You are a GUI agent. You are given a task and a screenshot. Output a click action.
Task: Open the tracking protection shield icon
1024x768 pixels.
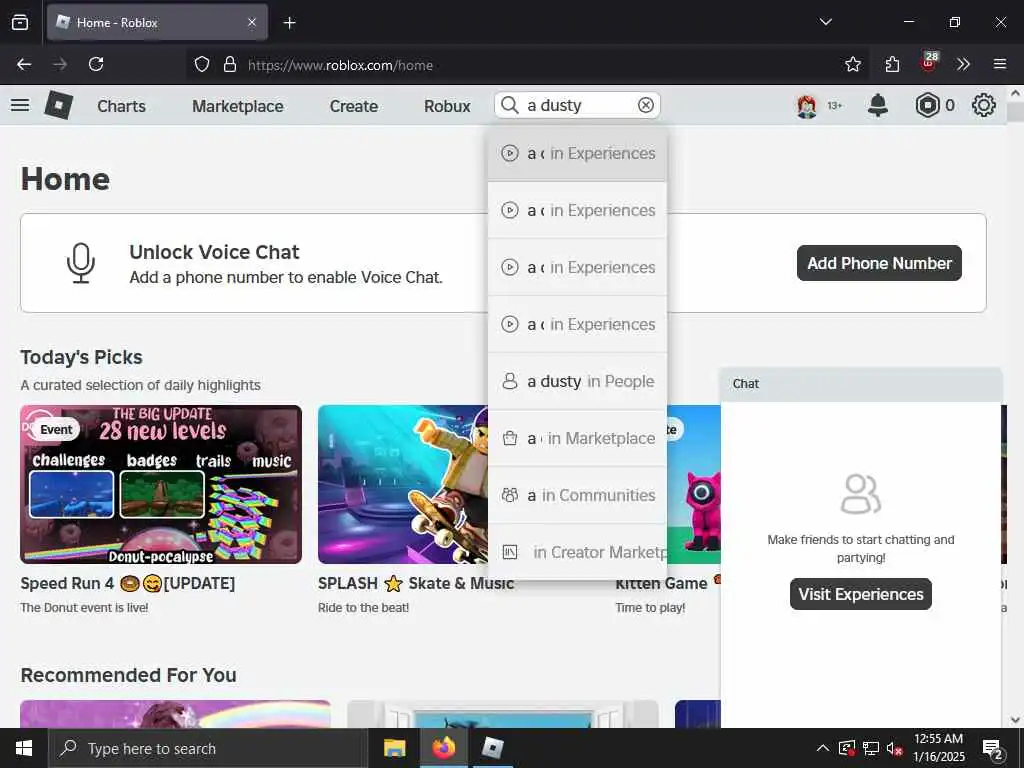pyautogui.click(x=202, y=64)
